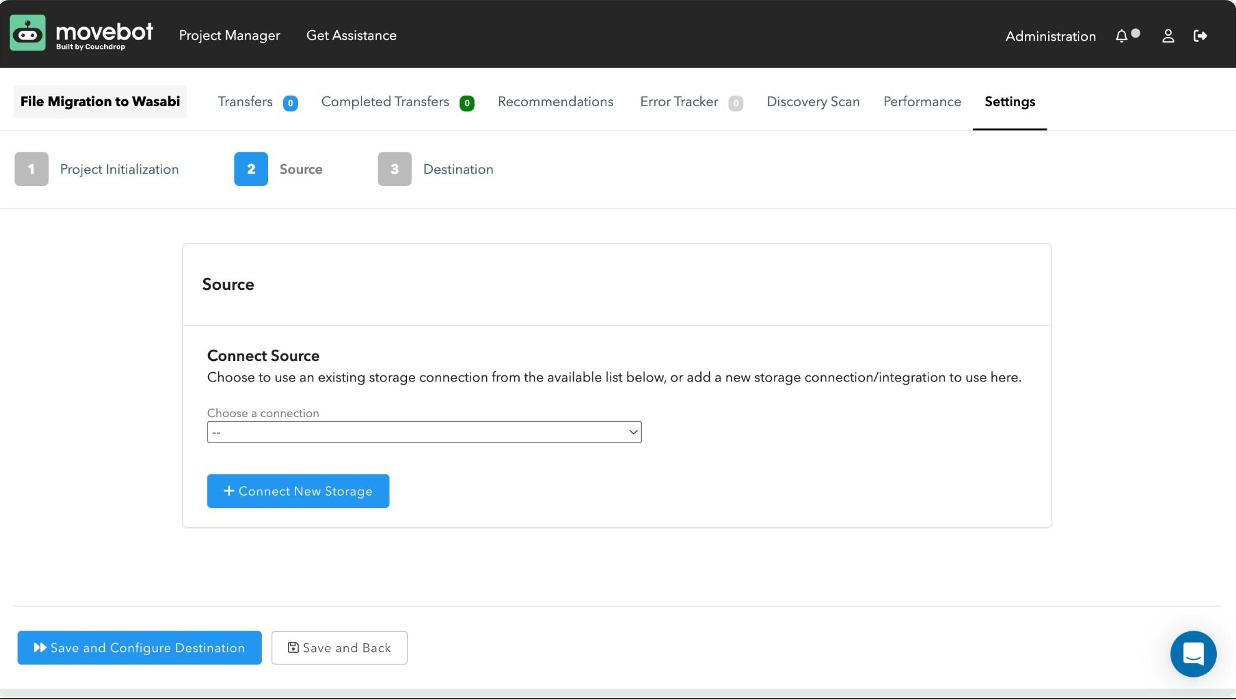The image size is (1236, 699).
Task: Click the step 2 number badge
Action: [251, 169]
